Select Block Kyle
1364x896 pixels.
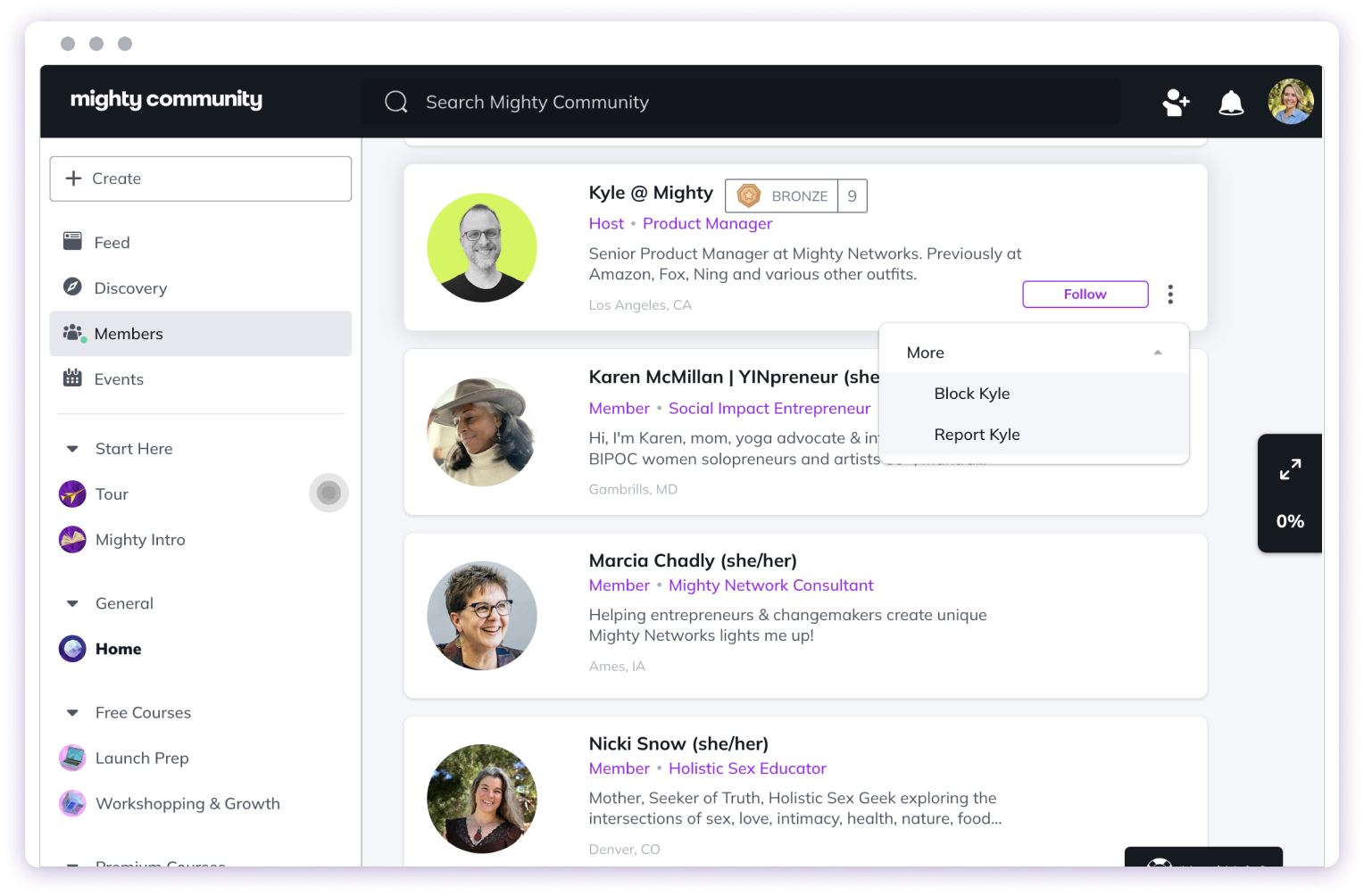tap(971, 394)
